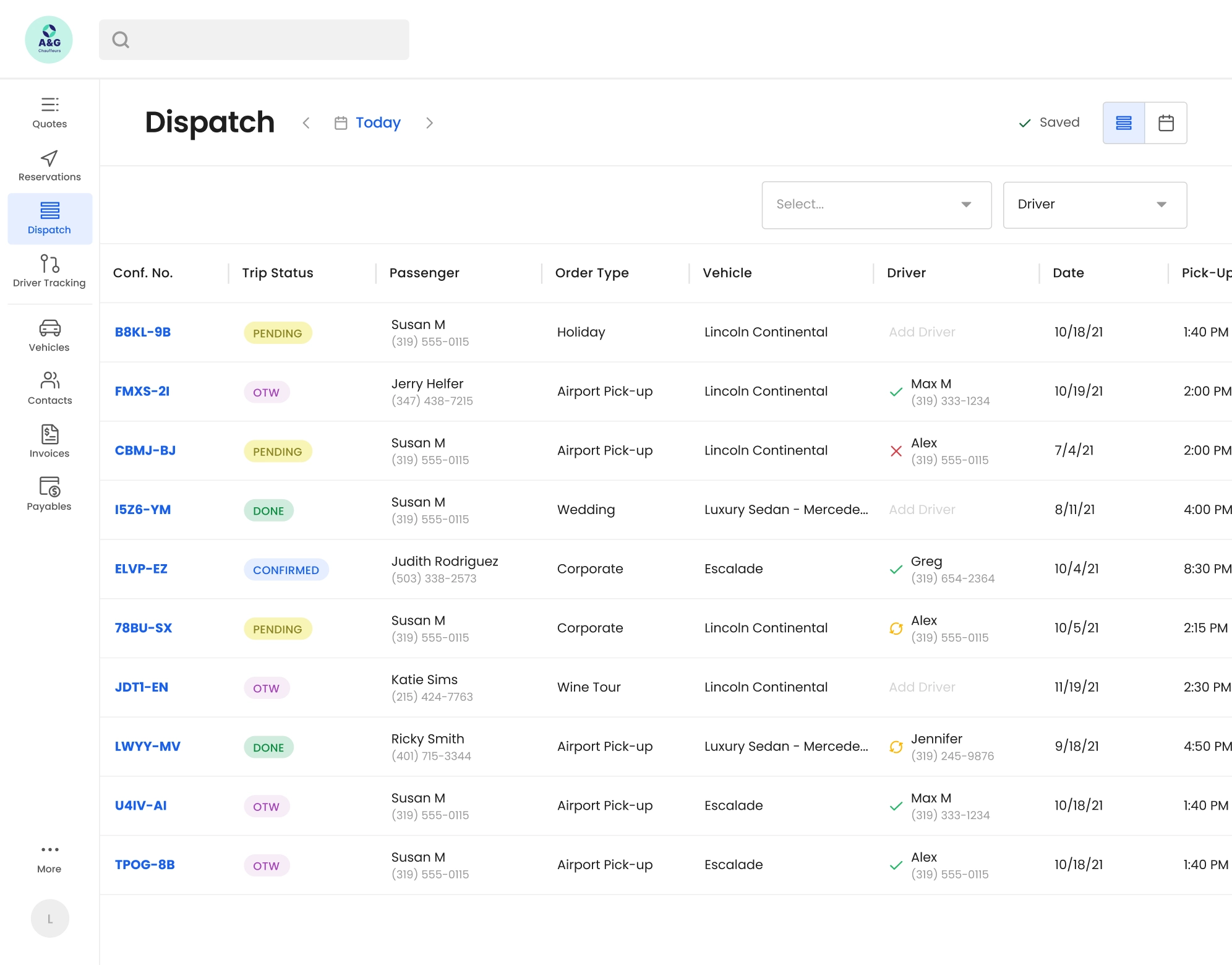Open the Payables section
The height and width of the screenshot is (965, 1232).
coord(49,494)
